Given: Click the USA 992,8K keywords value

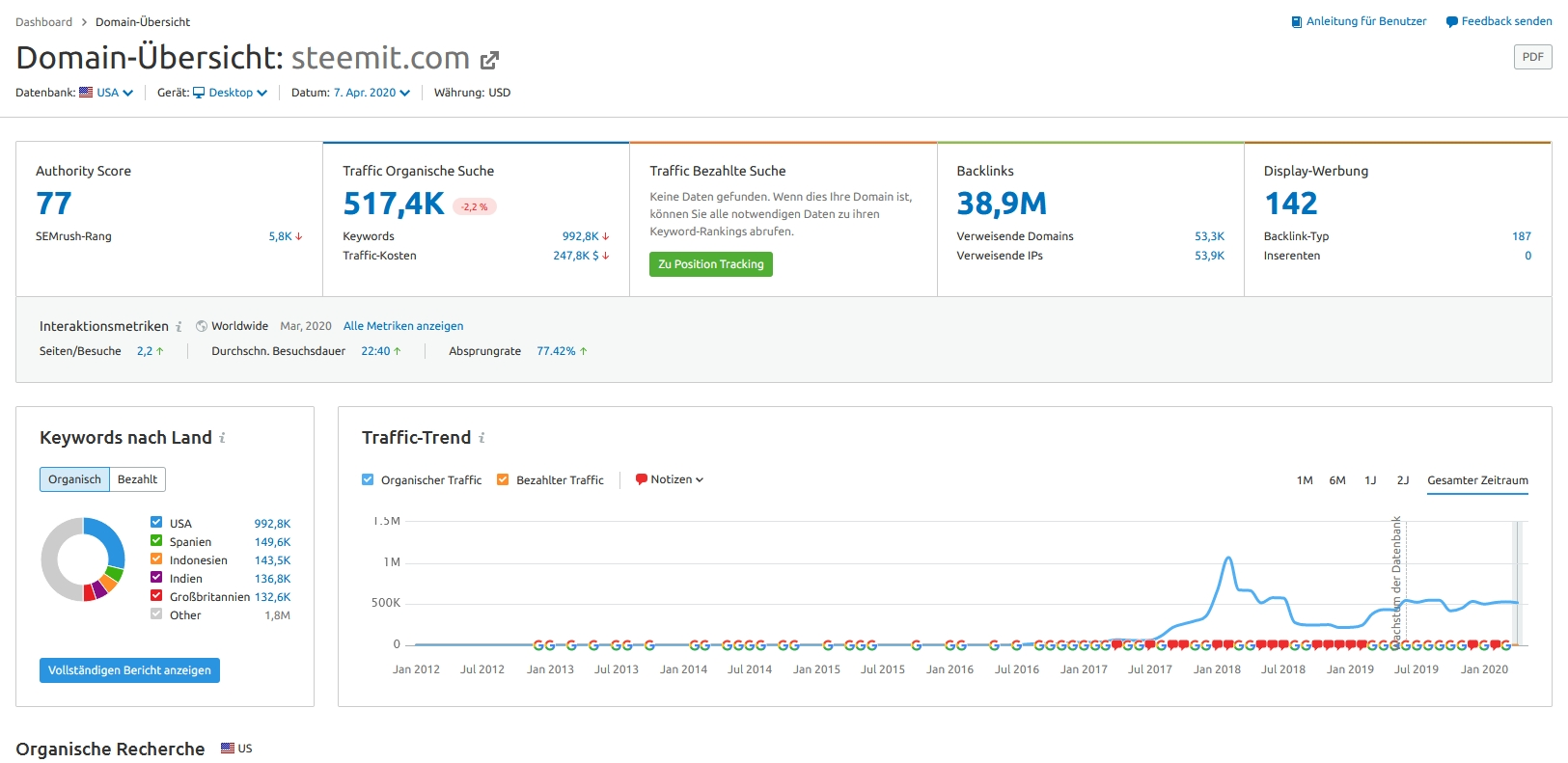Looking at the screenshot, I should point(272,524).
